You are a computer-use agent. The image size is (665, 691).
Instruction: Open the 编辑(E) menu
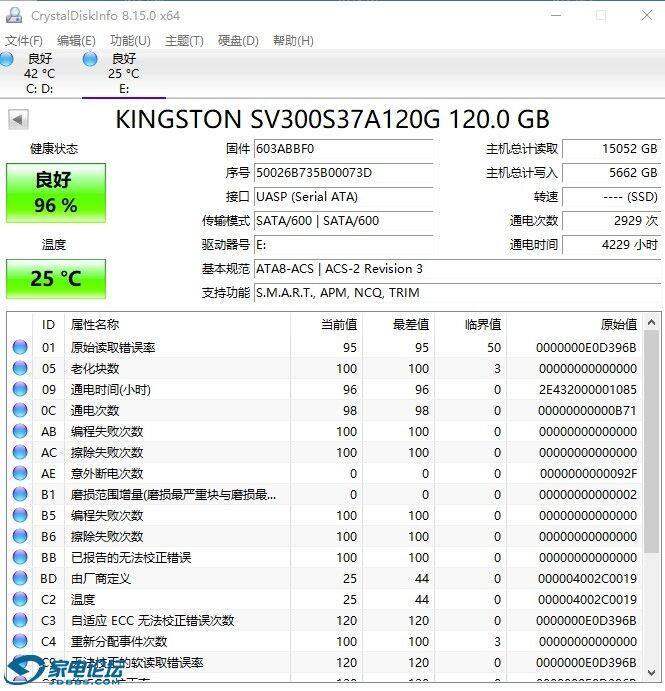coord(76,41)
